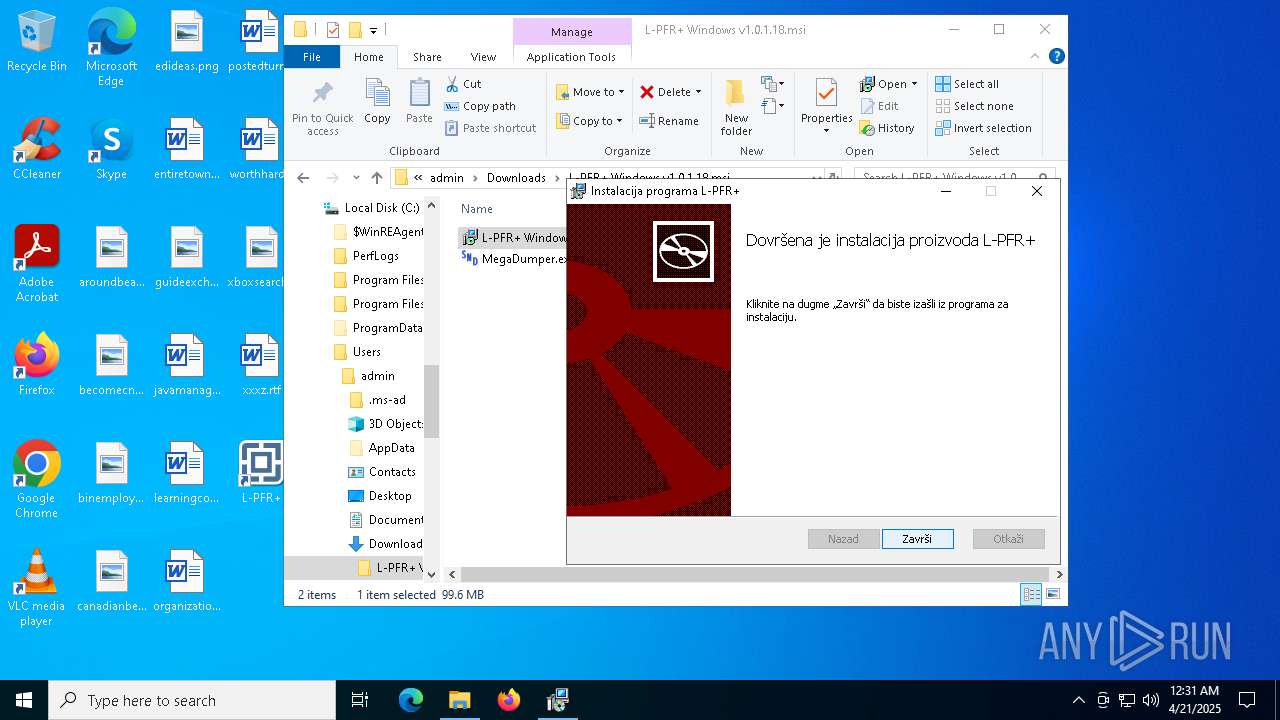
Task: Open Task View on the taskbar
Action: coord(360,700)
